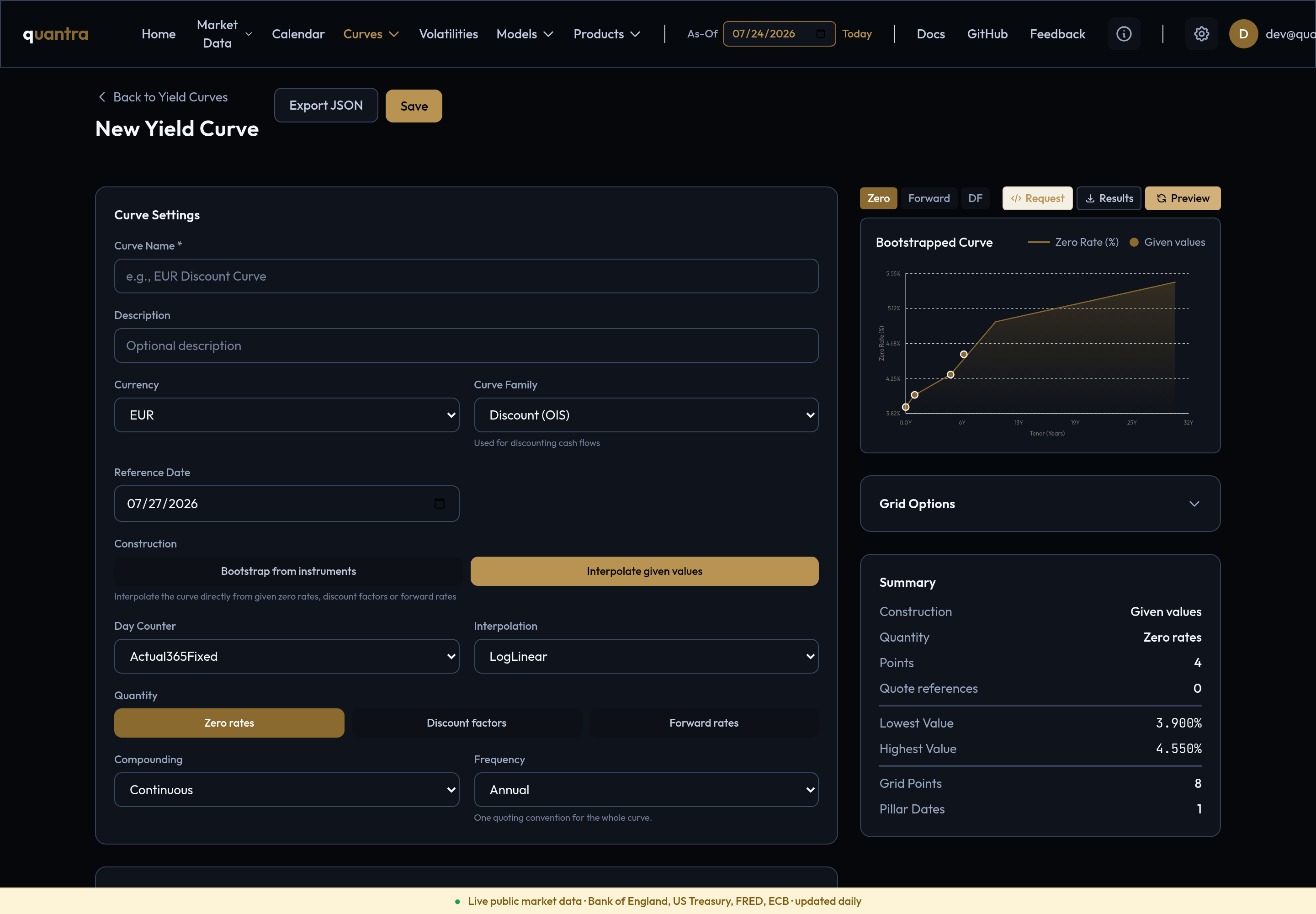Screen dimensions: 1316x914
Task: Click the Export JSON button
Action: (x=326, y=106)
